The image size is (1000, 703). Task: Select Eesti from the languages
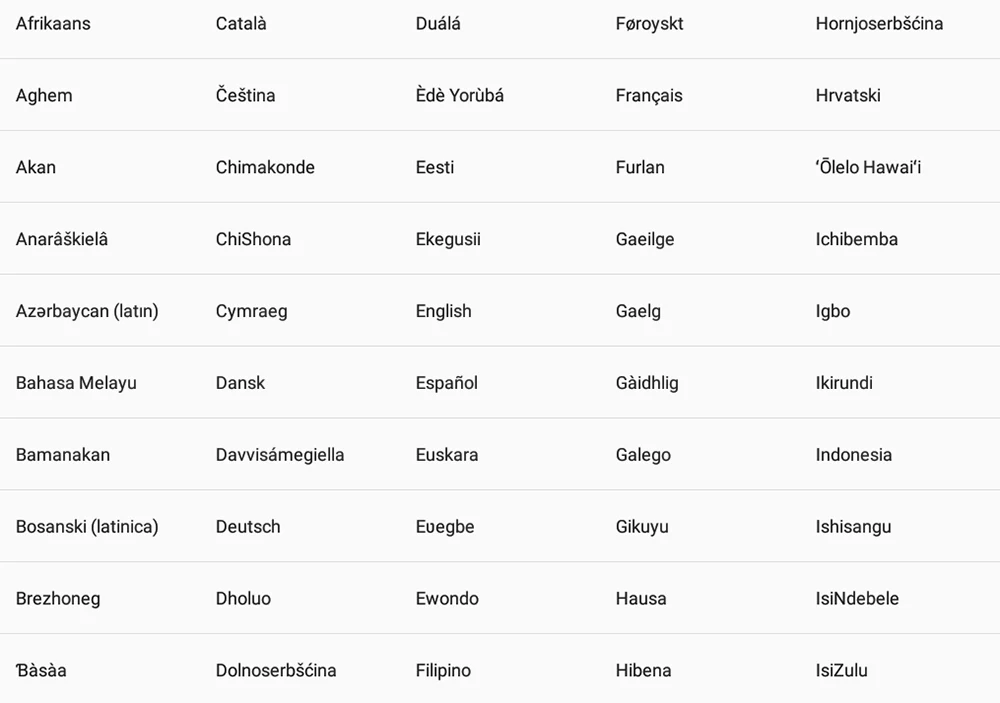click(435, 167)
